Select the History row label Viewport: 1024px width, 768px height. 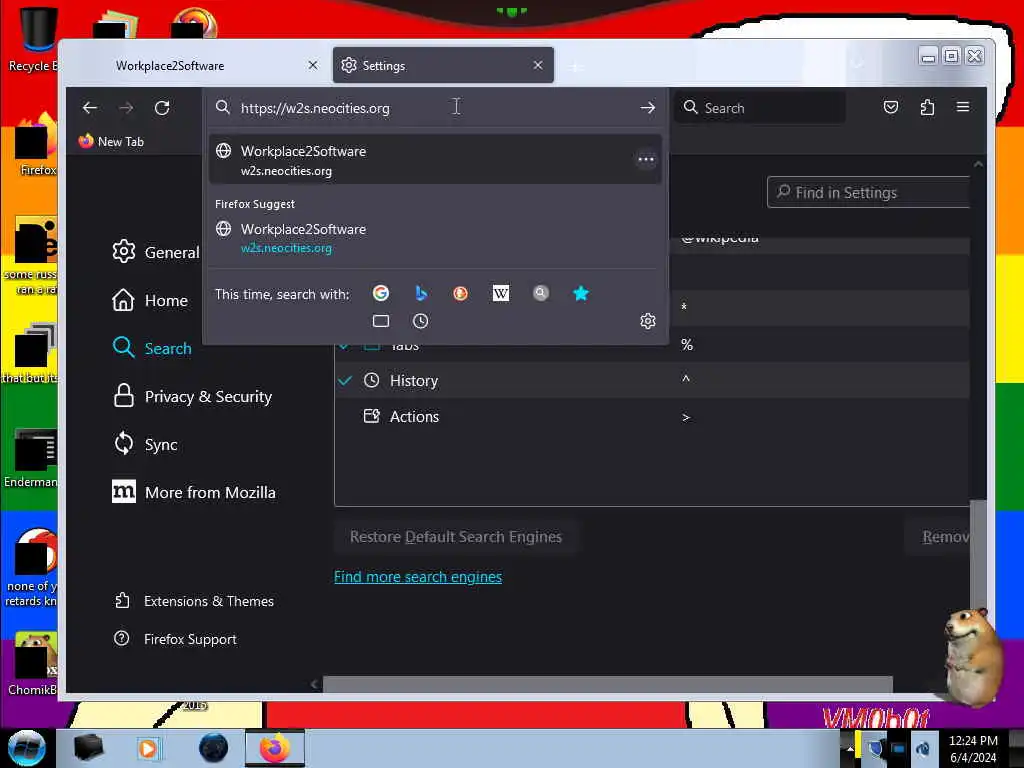(413, 381)
